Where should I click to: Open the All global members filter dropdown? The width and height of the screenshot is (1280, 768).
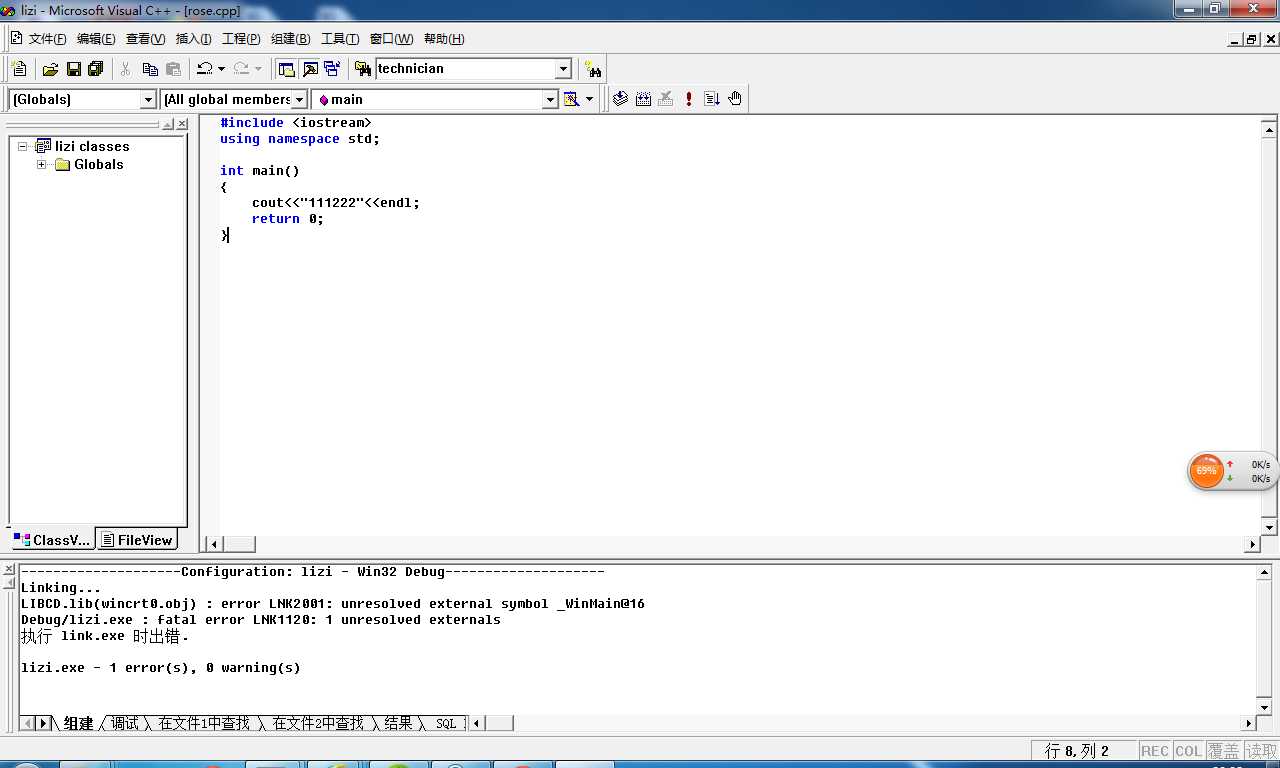tap(299, 99)
